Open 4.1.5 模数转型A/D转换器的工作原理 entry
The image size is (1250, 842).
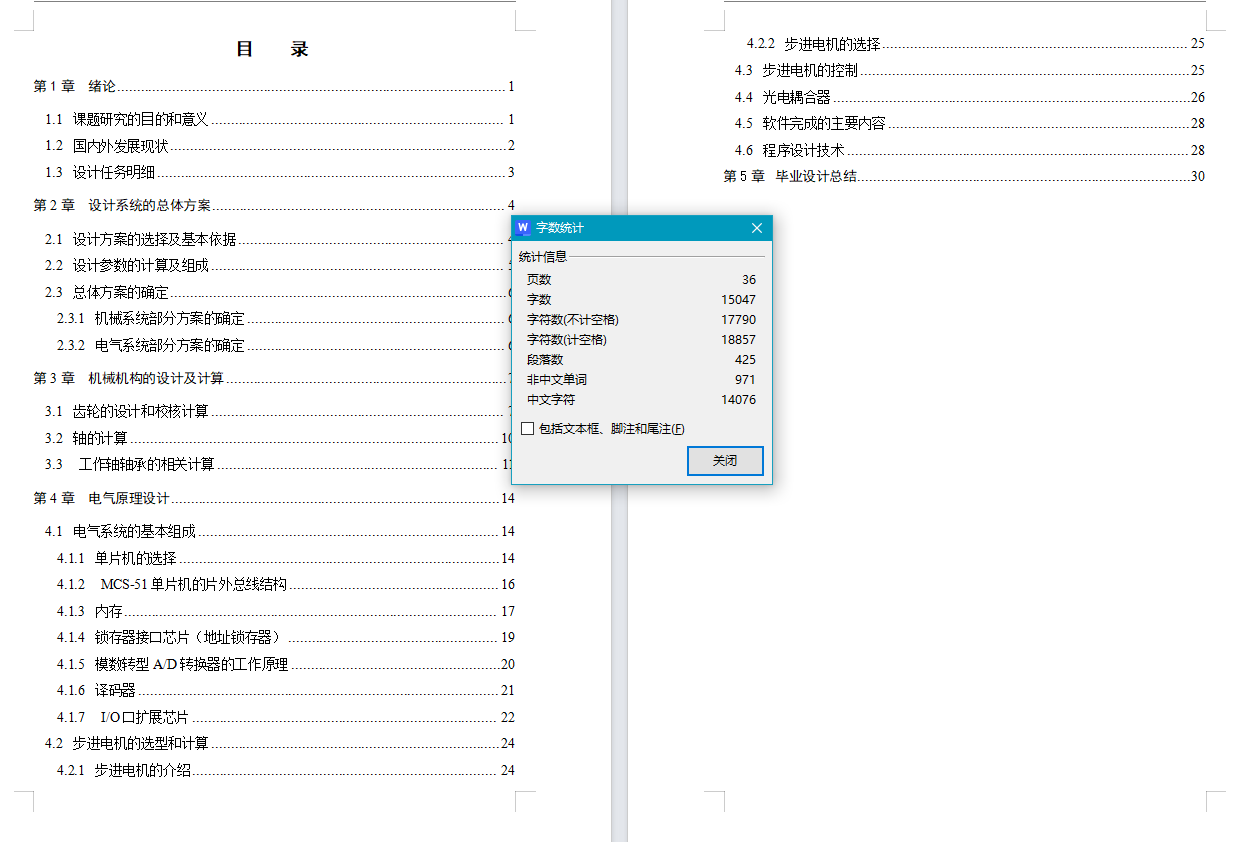(x=285, y=664)
